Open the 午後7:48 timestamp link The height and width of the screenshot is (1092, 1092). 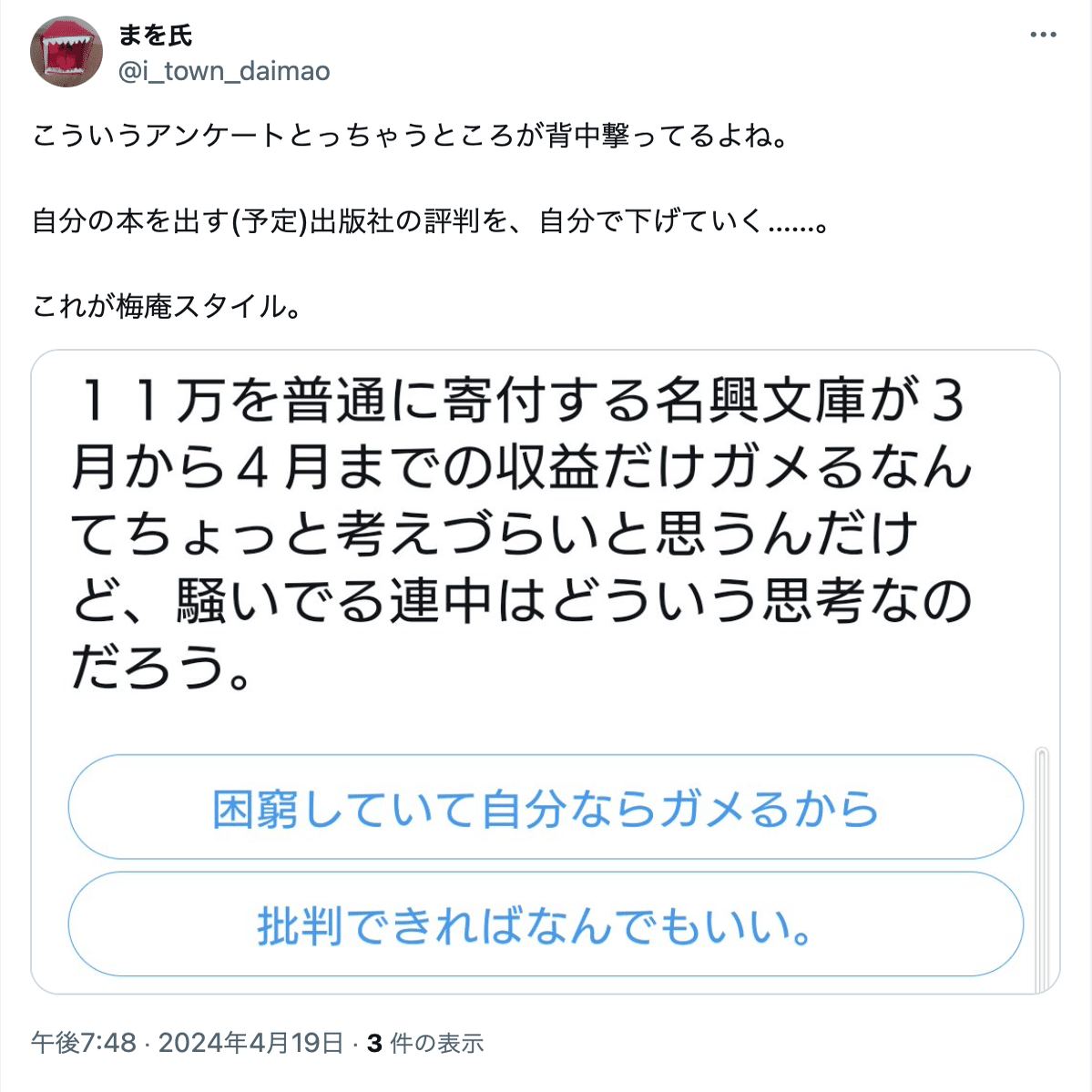84,1043
